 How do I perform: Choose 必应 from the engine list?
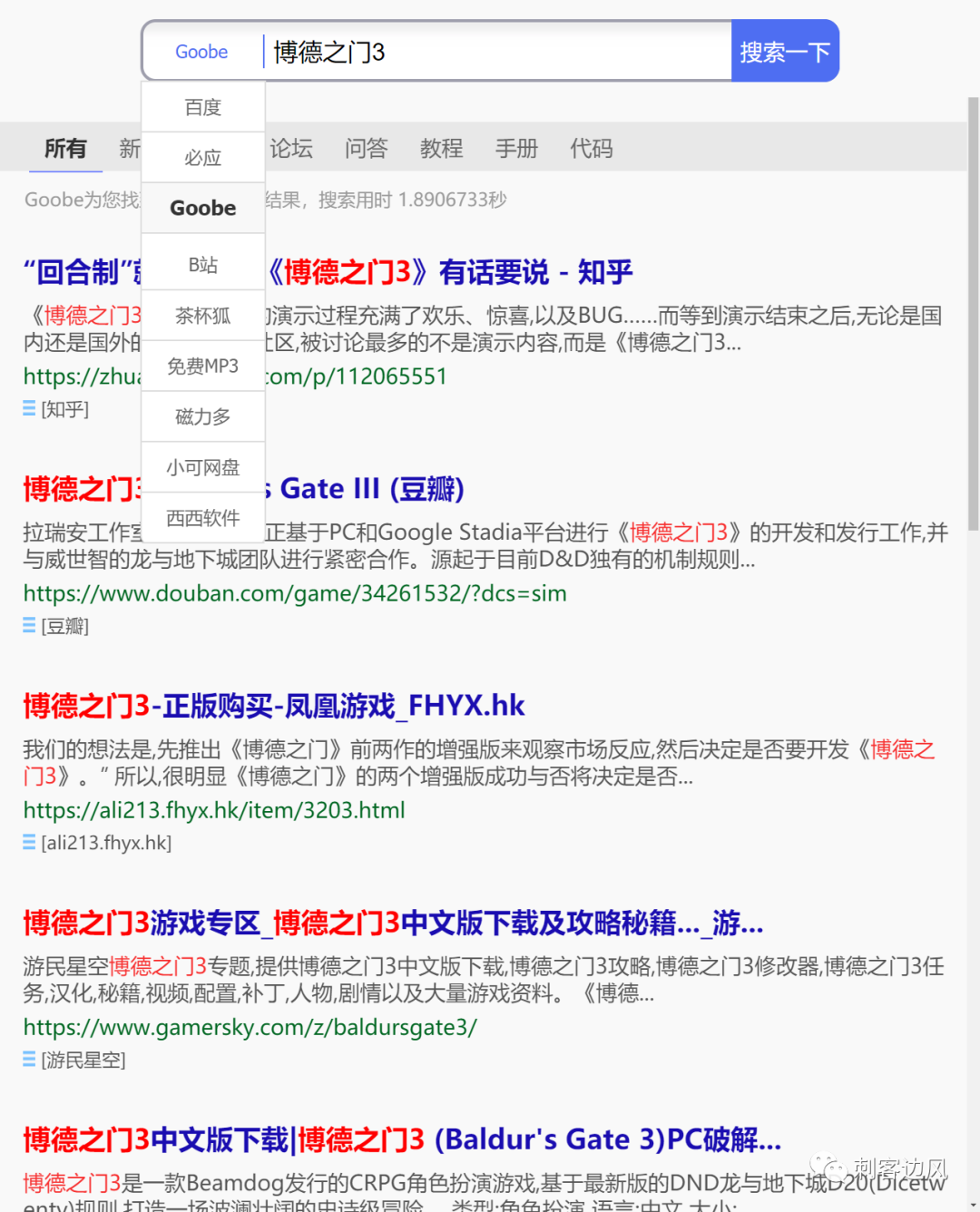point(203,158)
